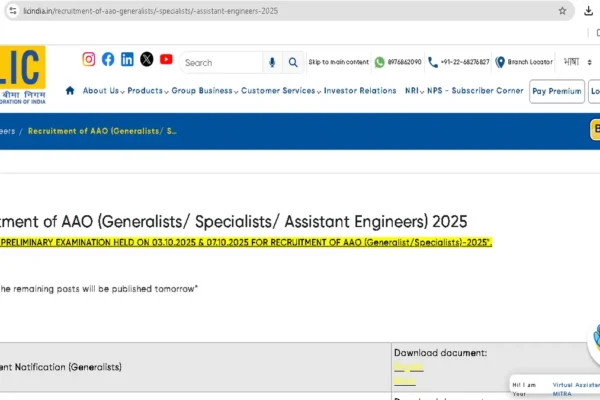The width and height of the screenshot is (600, 400).
Task: Expand the Products menu
Action: tap(148, 91)
